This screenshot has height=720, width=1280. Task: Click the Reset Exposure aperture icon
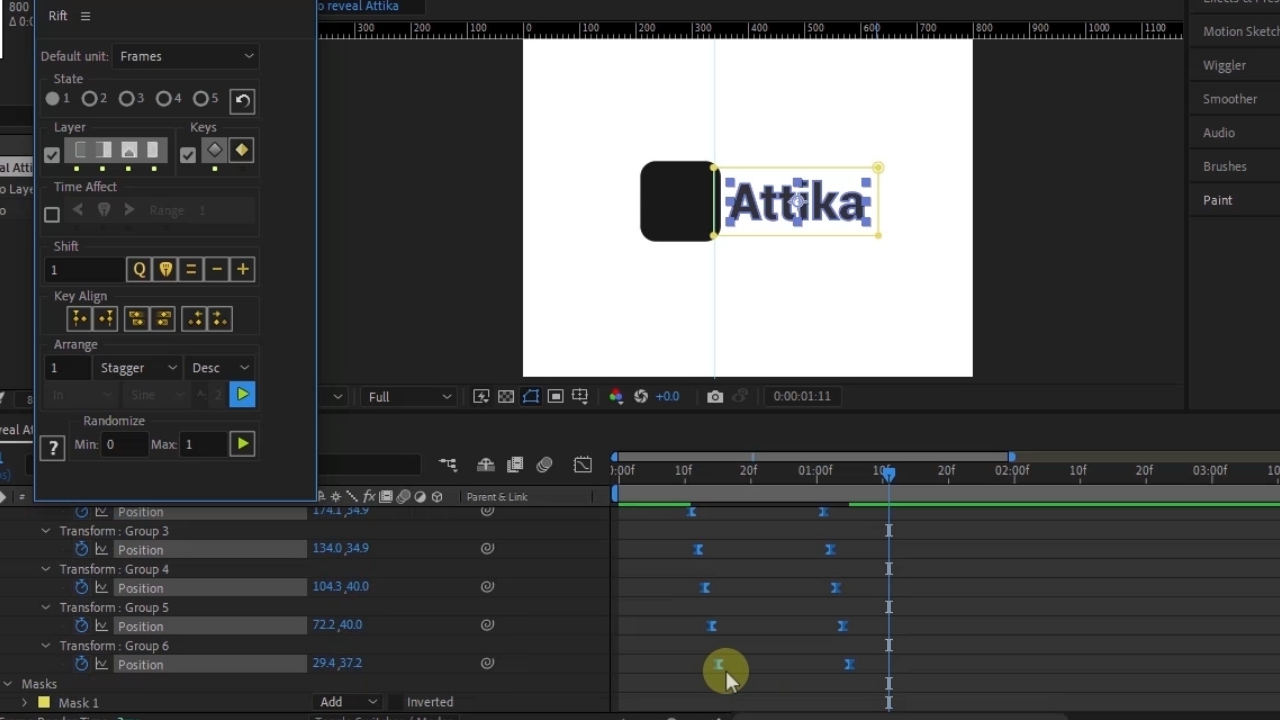(641, 396)
